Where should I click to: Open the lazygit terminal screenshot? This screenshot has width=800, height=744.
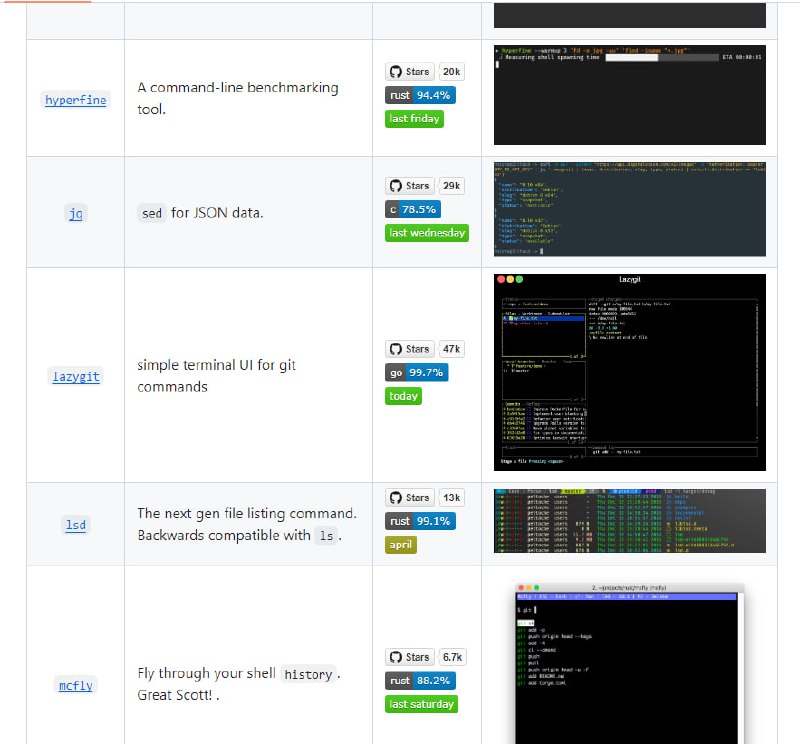pyautogui.click(x=630, y=372)
